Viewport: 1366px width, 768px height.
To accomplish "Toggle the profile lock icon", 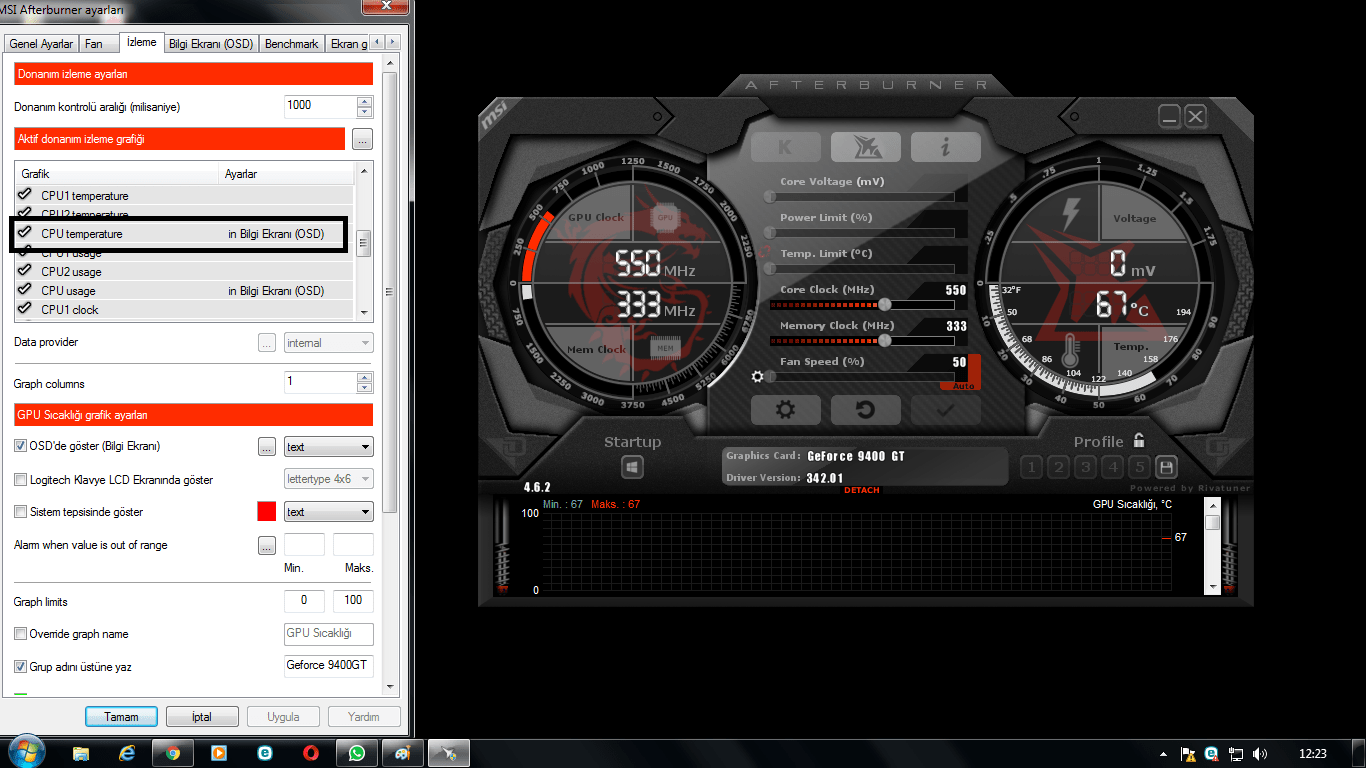I will pyautogui.click(x=1138, y=440).
